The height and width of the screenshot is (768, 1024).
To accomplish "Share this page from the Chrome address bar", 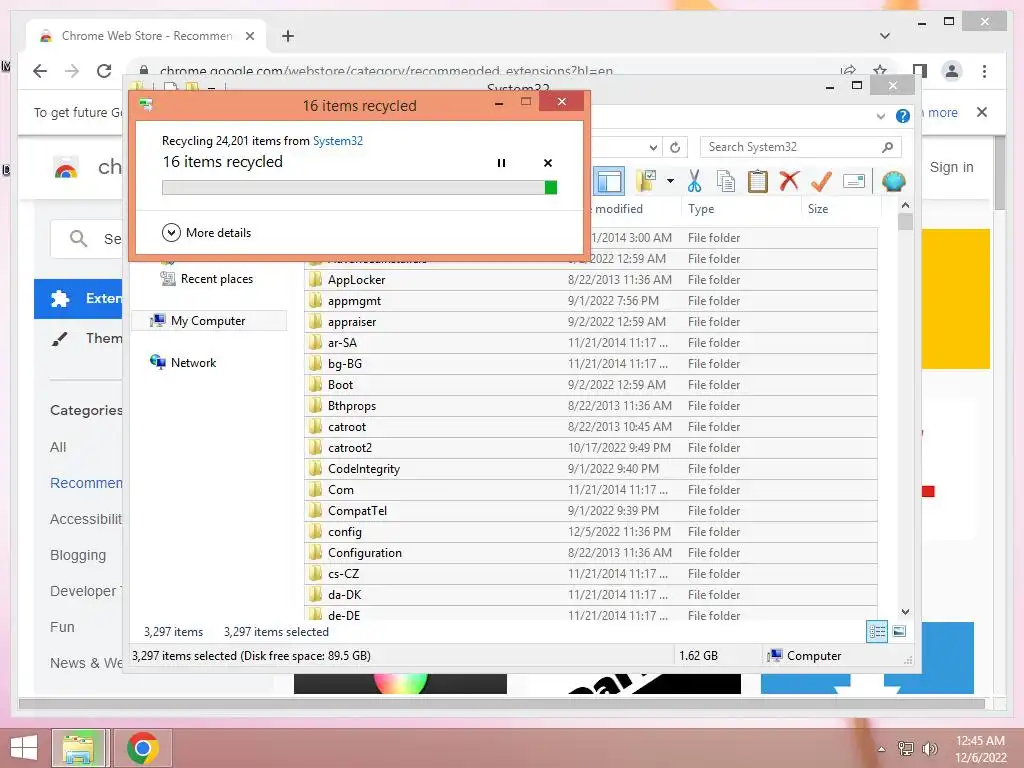I will (848, 71).
